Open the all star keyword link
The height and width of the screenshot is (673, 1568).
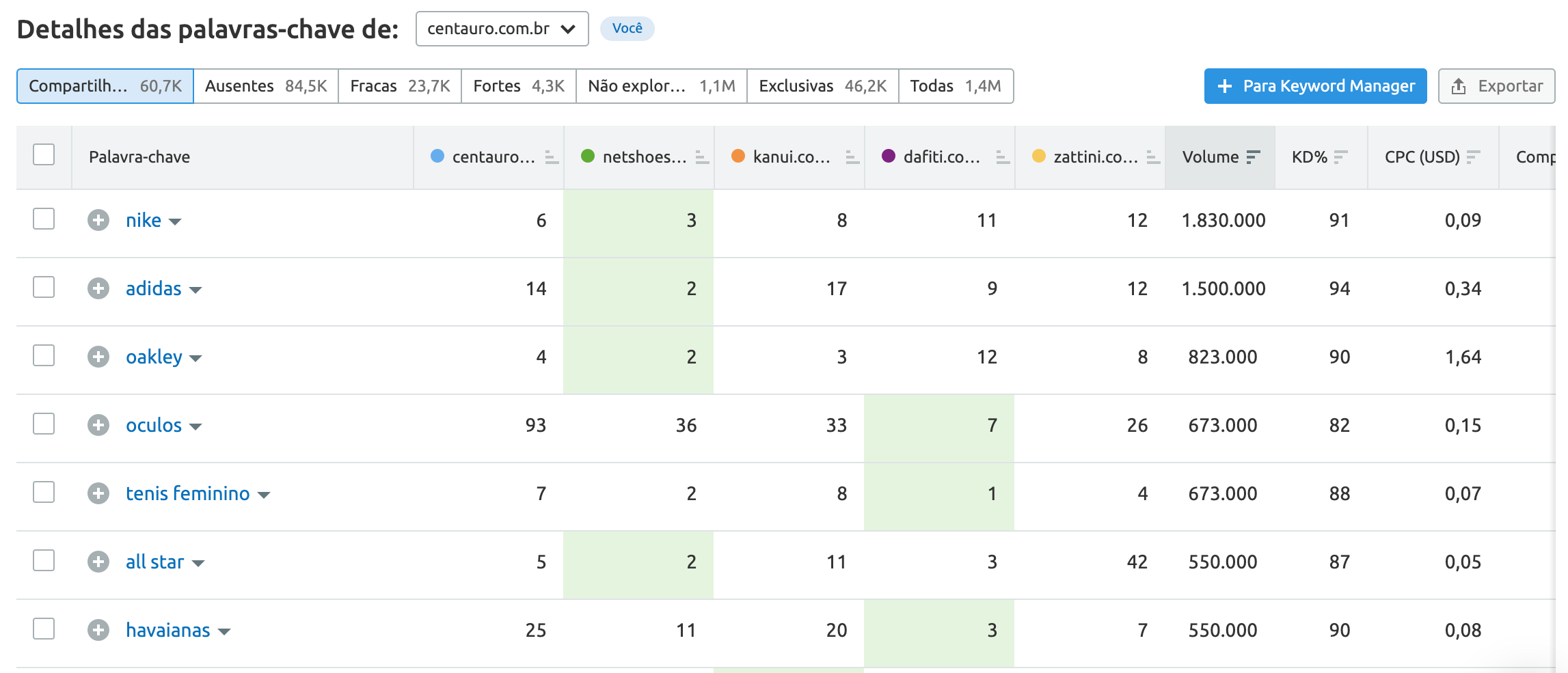(x=155, y=562)
